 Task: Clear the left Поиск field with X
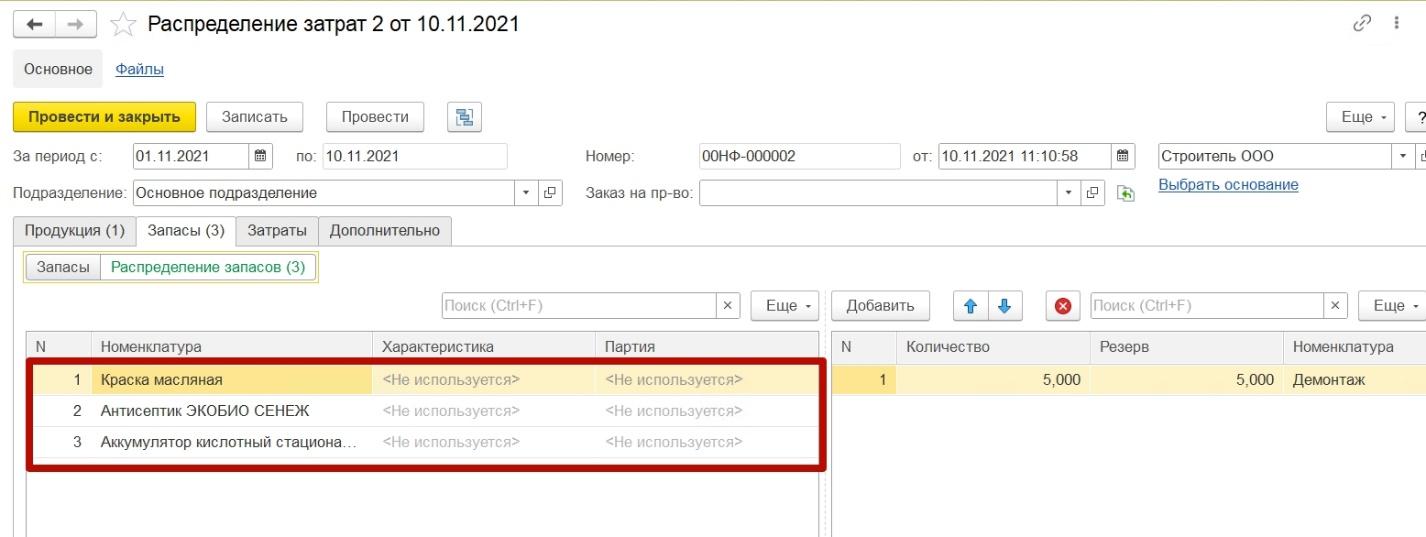coord(728,306)
